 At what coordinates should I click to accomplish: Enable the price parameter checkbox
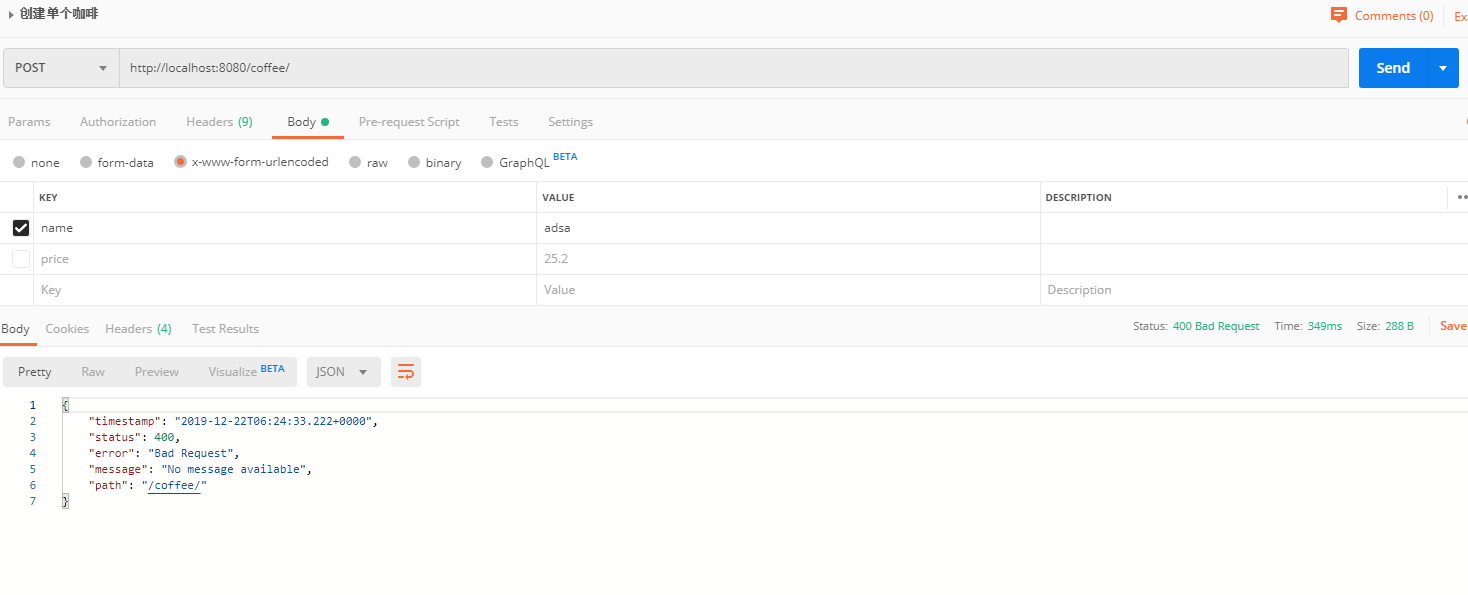(x=21, y=259)
